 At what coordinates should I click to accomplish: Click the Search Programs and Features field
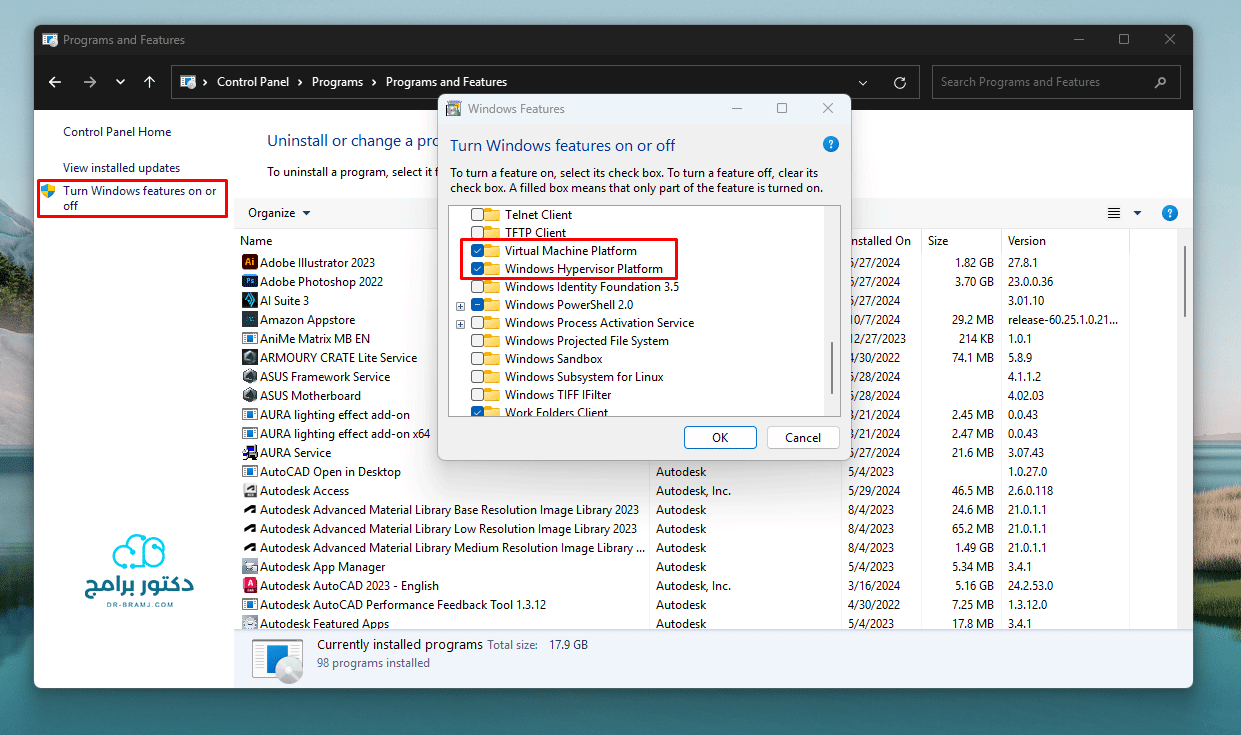pyautogui.click(x=1056, y=82)
